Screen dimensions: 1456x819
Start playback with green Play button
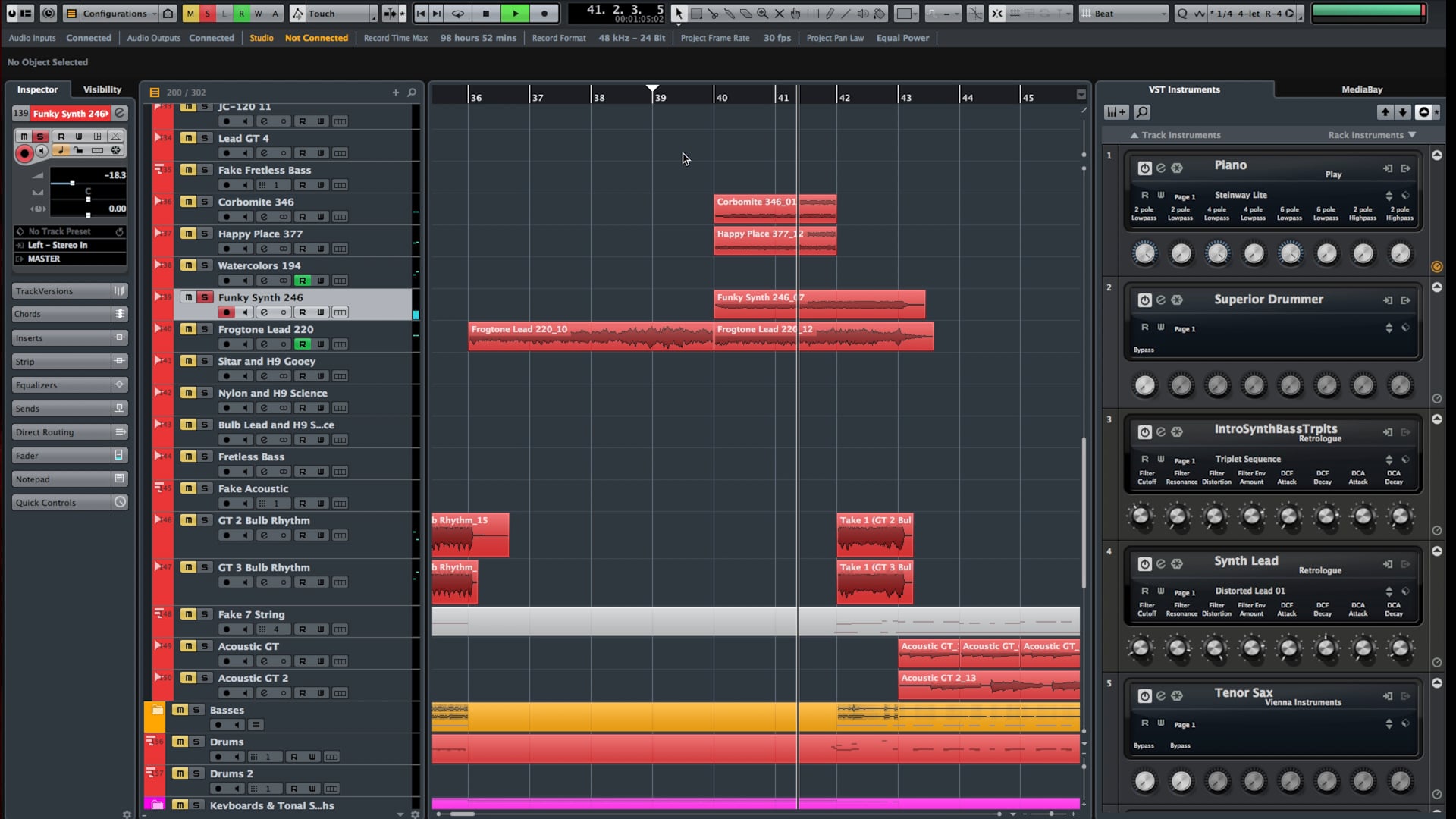(x=516, y=14)
